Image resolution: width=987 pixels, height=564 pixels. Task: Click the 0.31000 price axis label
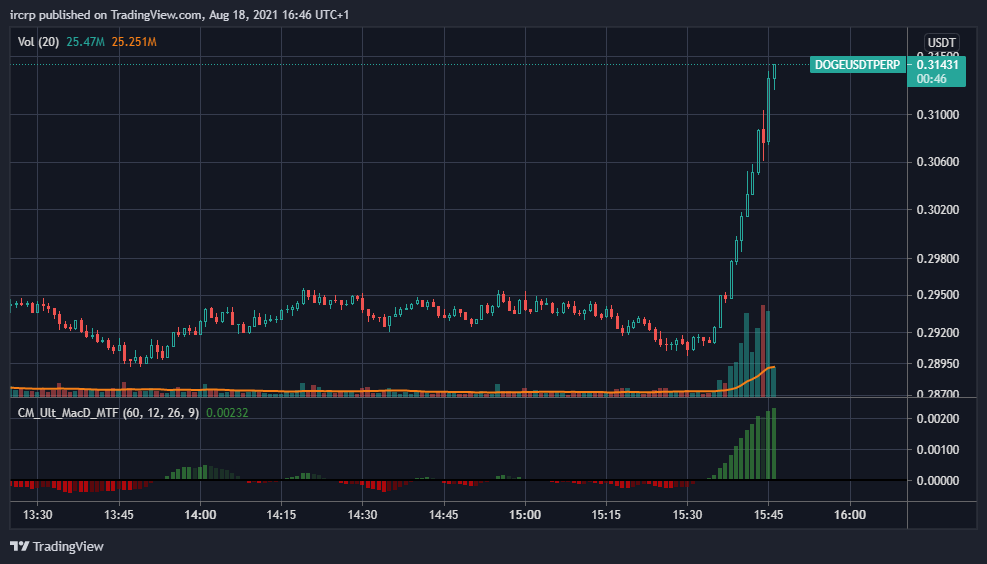coord(938,115)
